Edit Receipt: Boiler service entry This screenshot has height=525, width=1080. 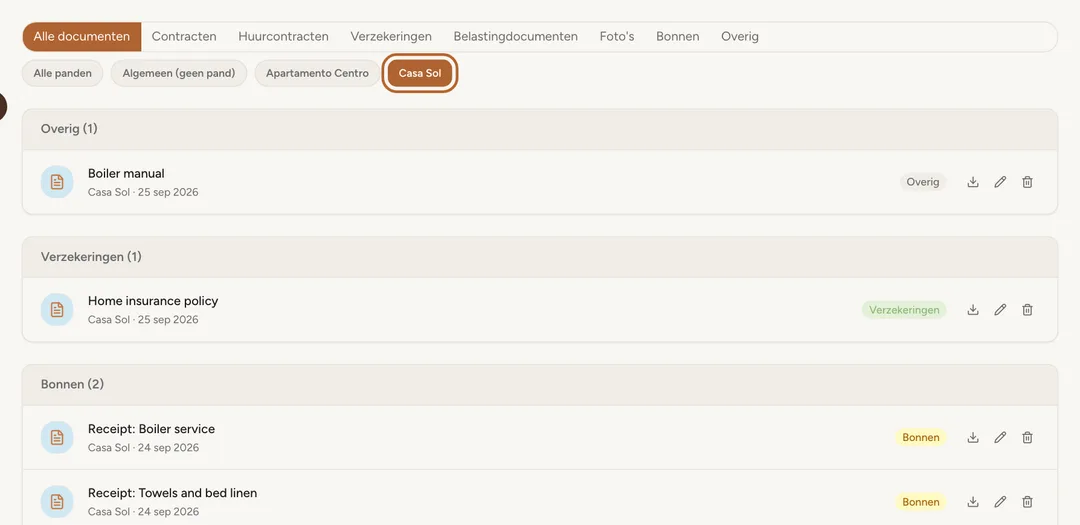coord(1000,438)
